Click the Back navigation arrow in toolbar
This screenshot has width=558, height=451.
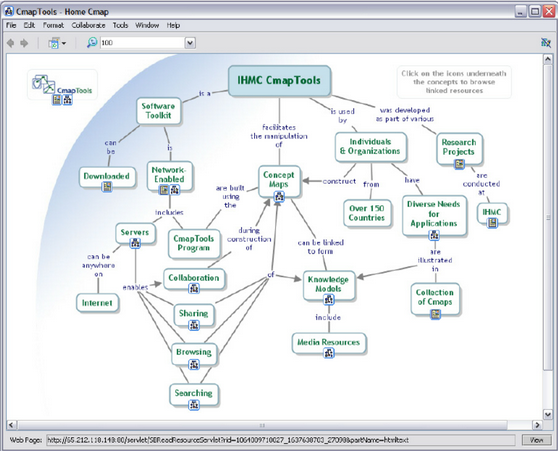pyautogui.click(x=10, y=43)
